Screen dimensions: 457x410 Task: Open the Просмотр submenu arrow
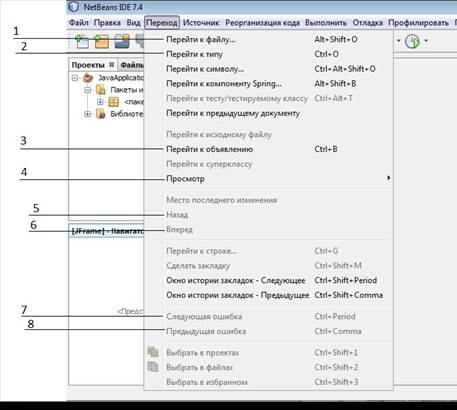click(388, 178)
